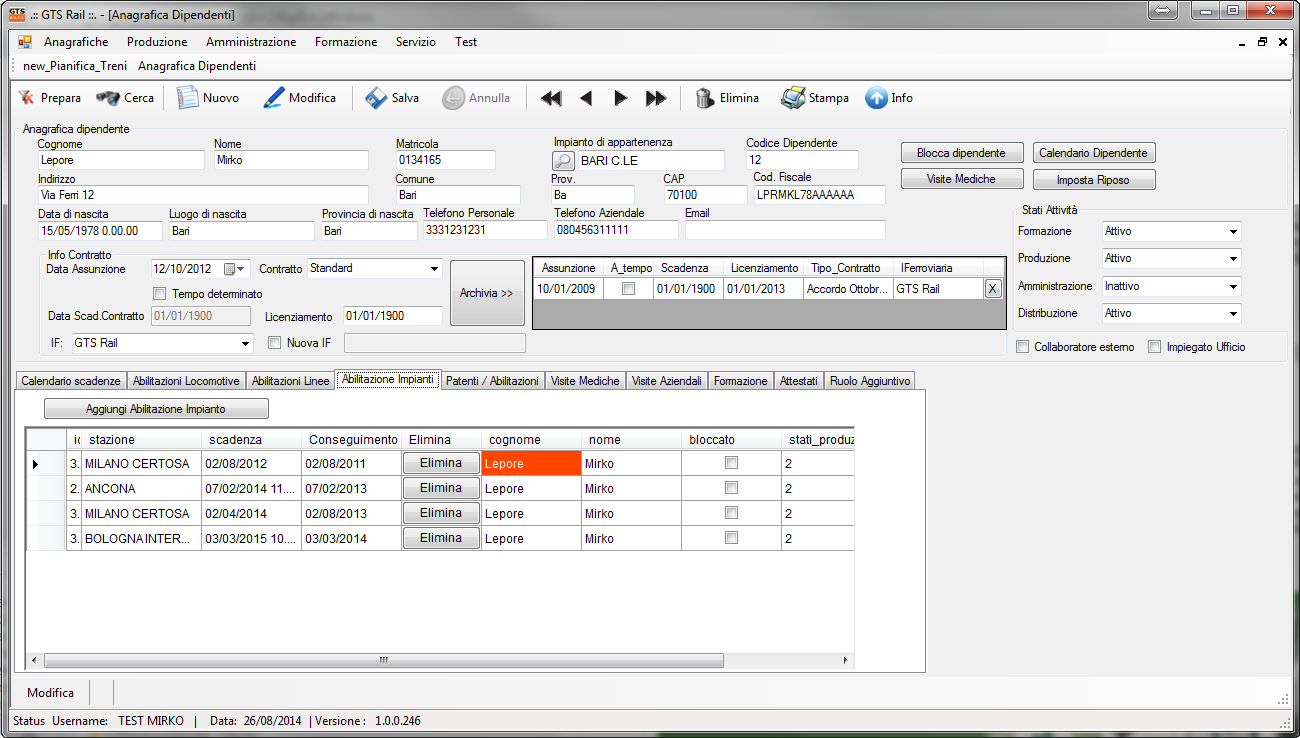Toggle bloccato for MILANO CERTOSA 02/04/2014 row

point(731,513)
